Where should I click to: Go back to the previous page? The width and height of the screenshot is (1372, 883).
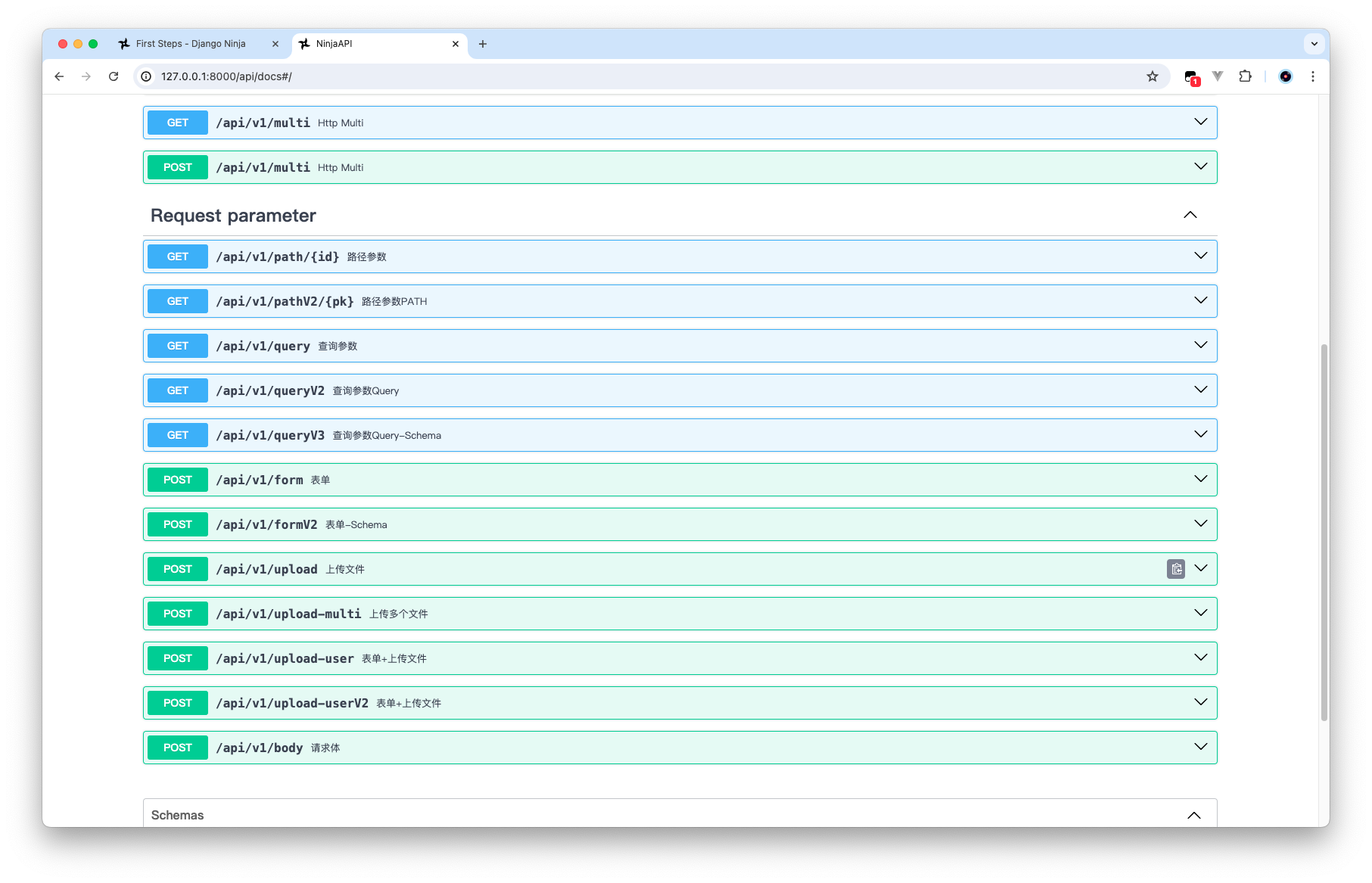click(59, 76)
